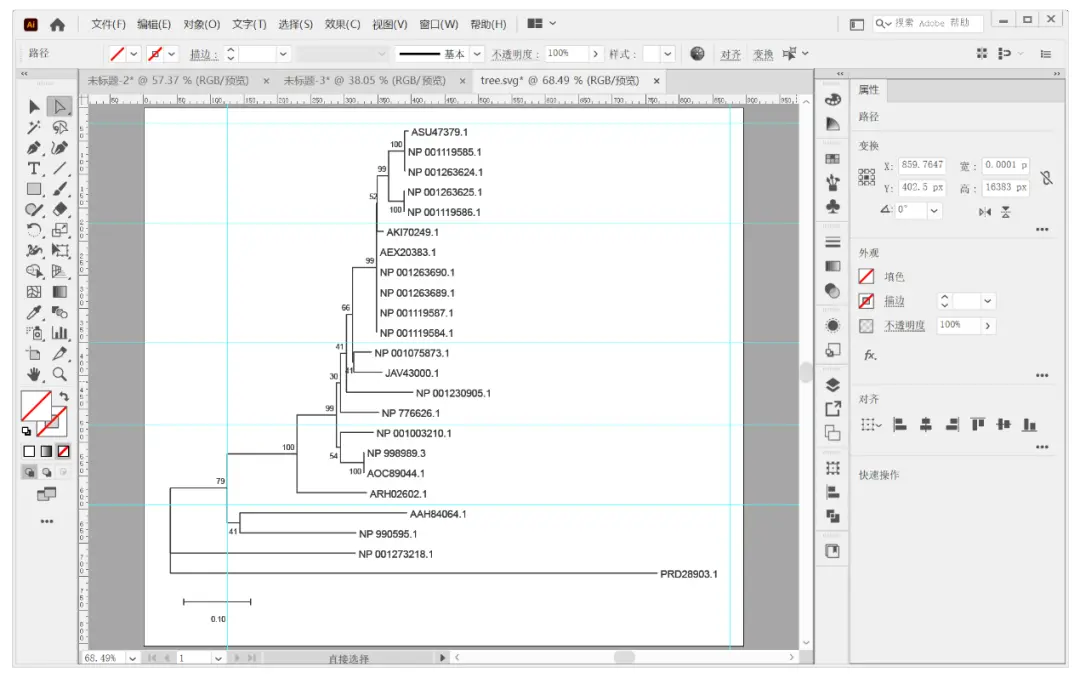
Task: Click horizontal align left in 对齐 section
Action: coord(900,424)
